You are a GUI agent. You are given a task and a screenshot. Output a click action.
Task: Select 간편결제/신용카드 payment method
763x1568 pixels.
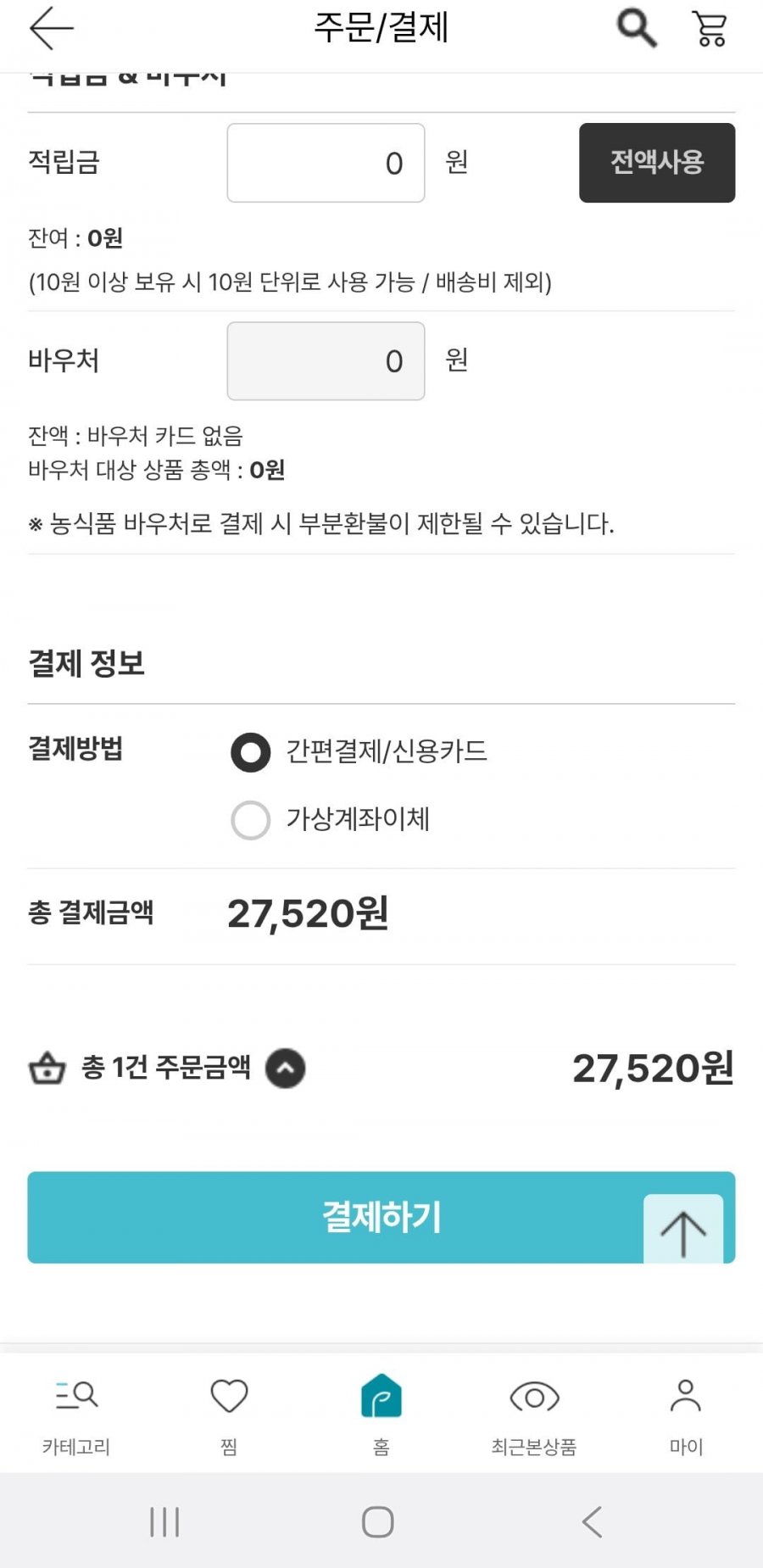(251, 752)
